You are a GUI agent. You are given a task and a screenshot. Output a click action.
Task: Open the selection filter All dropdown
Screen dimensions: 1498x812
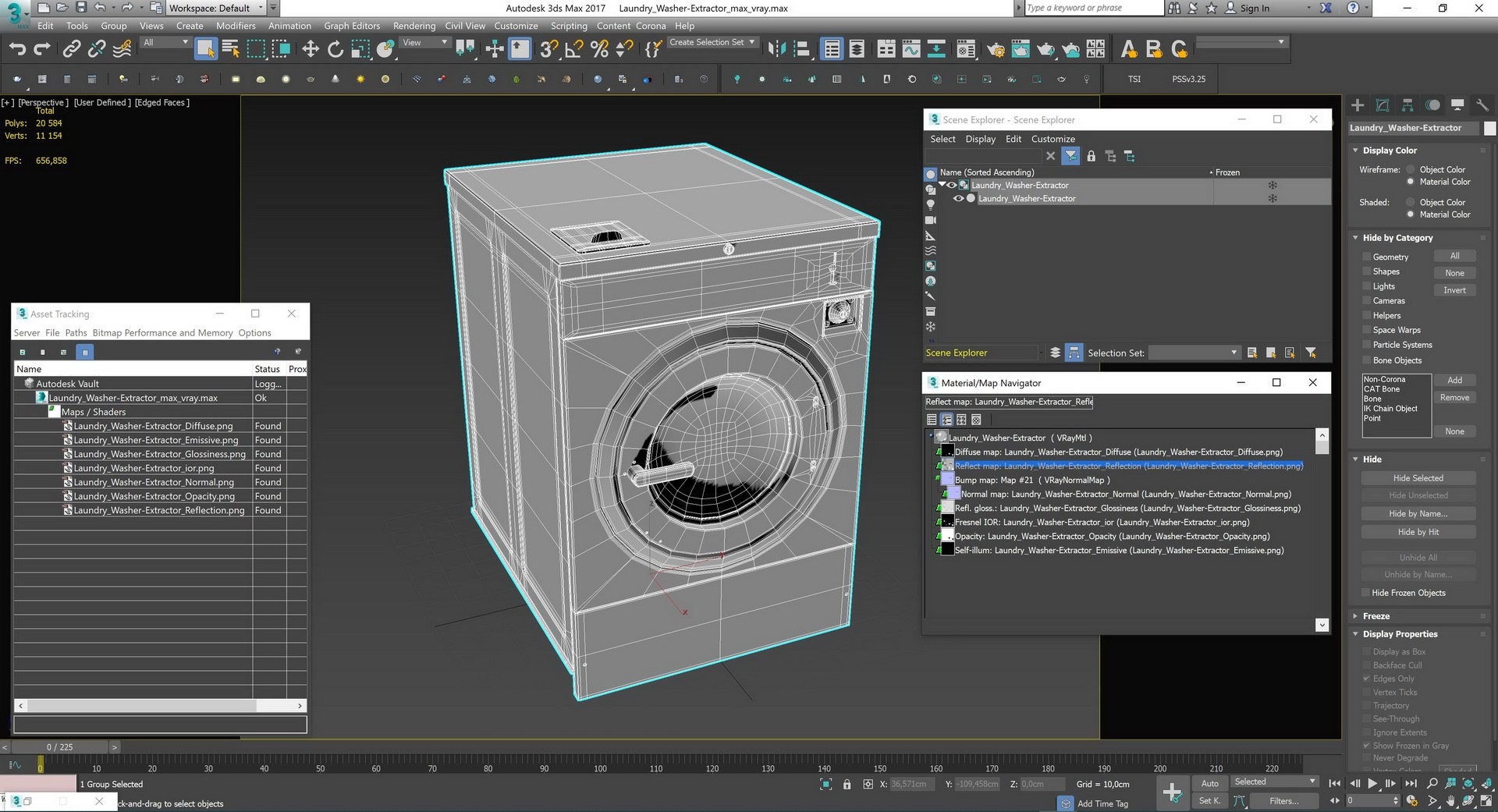pos(165,43)
